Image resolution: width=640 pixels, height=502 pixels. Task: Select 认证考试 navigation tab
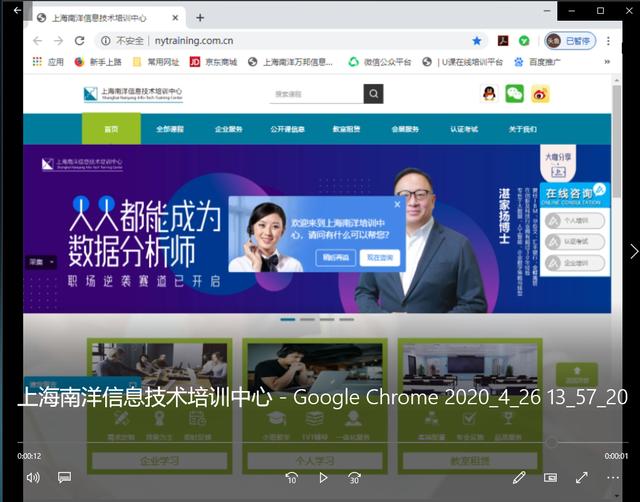(464, 129)
